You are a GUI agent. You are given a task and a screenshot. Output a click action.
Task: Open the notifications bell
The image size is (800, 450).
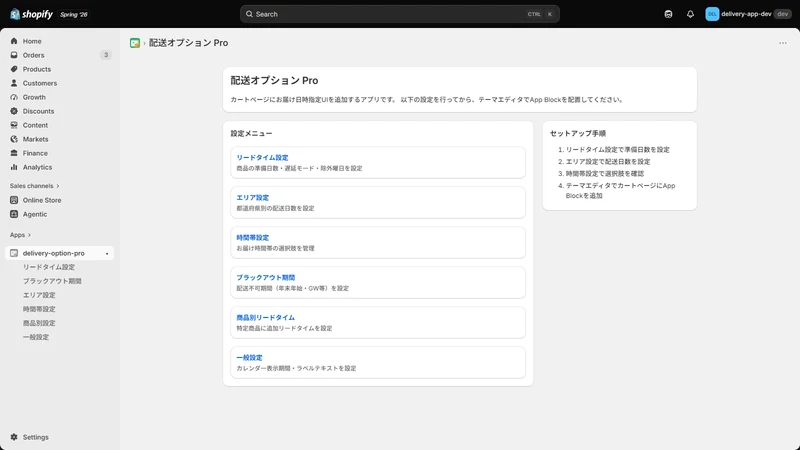point(690,14)
